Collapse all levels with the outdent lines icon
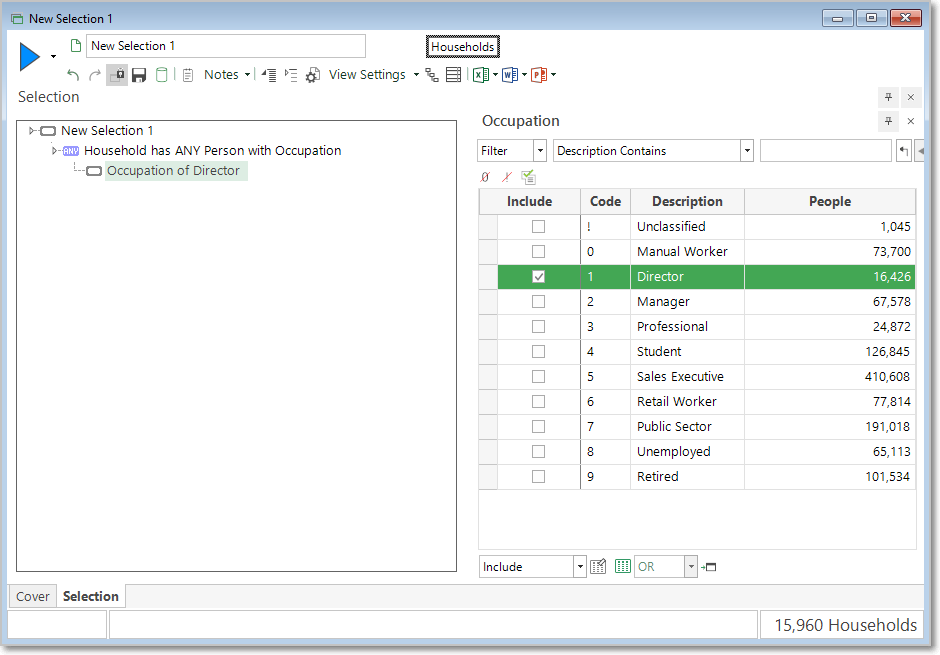 click(x=269, y=75)
